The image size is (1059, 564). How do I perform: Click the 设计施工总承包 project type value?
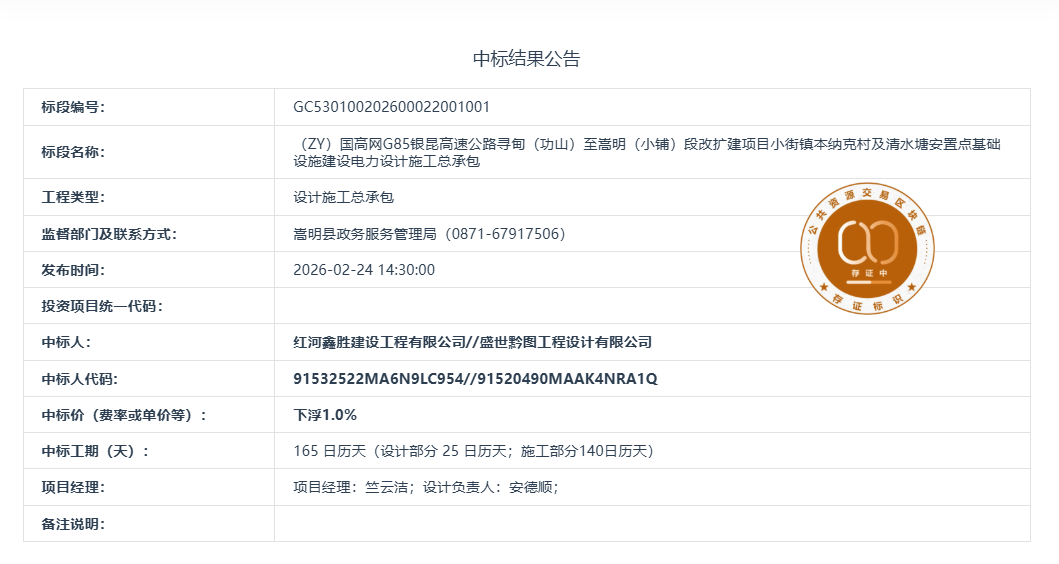(x=343, y=198)
